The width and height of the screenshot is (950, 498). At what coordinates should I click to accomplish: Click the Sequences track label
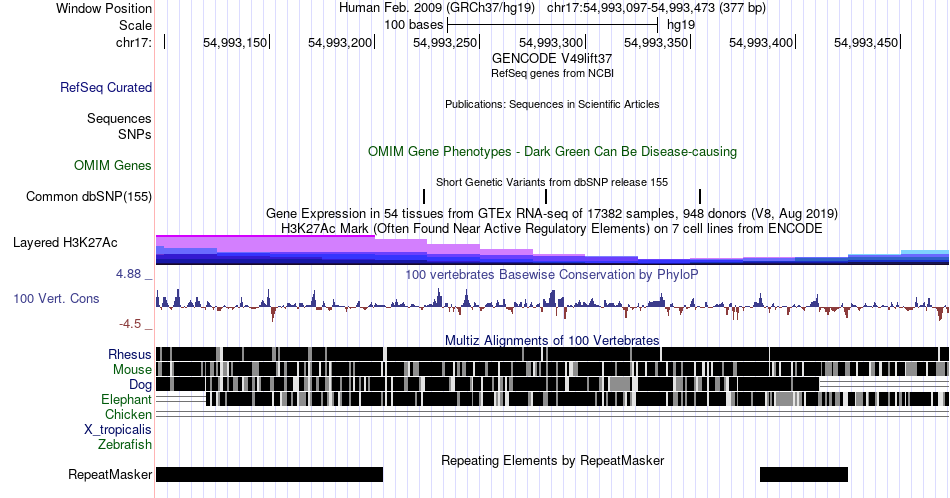click(119, 118)
